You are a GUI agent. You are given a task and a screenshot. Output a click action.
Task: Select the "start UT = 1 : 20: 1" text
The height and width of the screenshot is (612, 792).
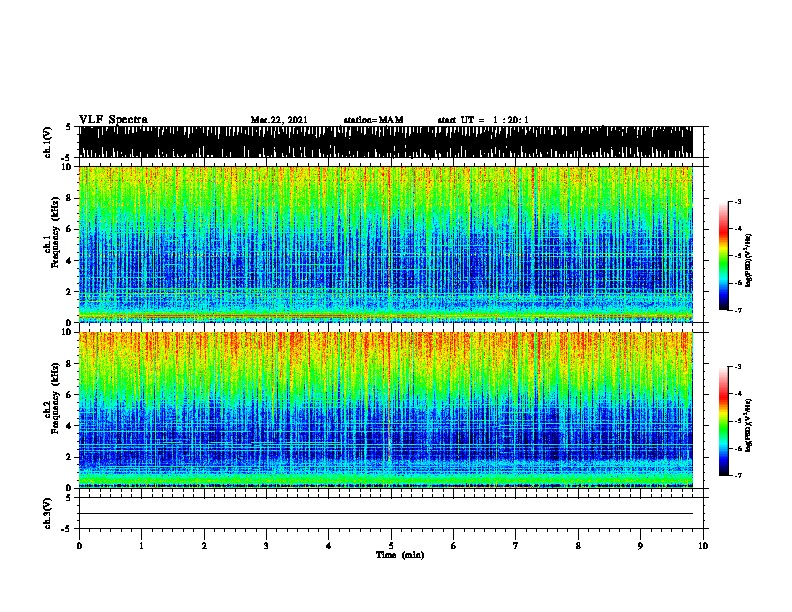[x=482, y=120]
